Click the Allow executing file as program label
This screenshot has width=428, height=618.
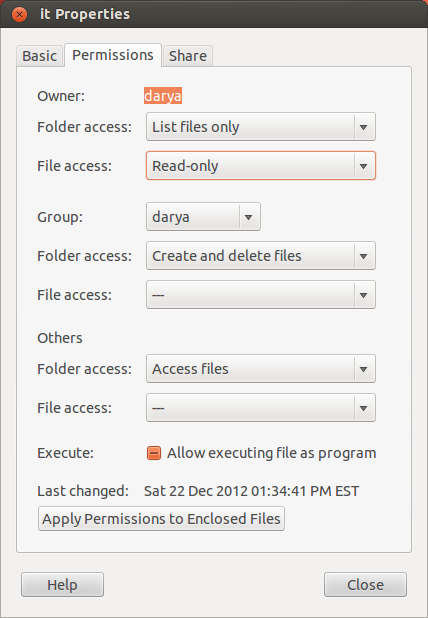point(272,453)
